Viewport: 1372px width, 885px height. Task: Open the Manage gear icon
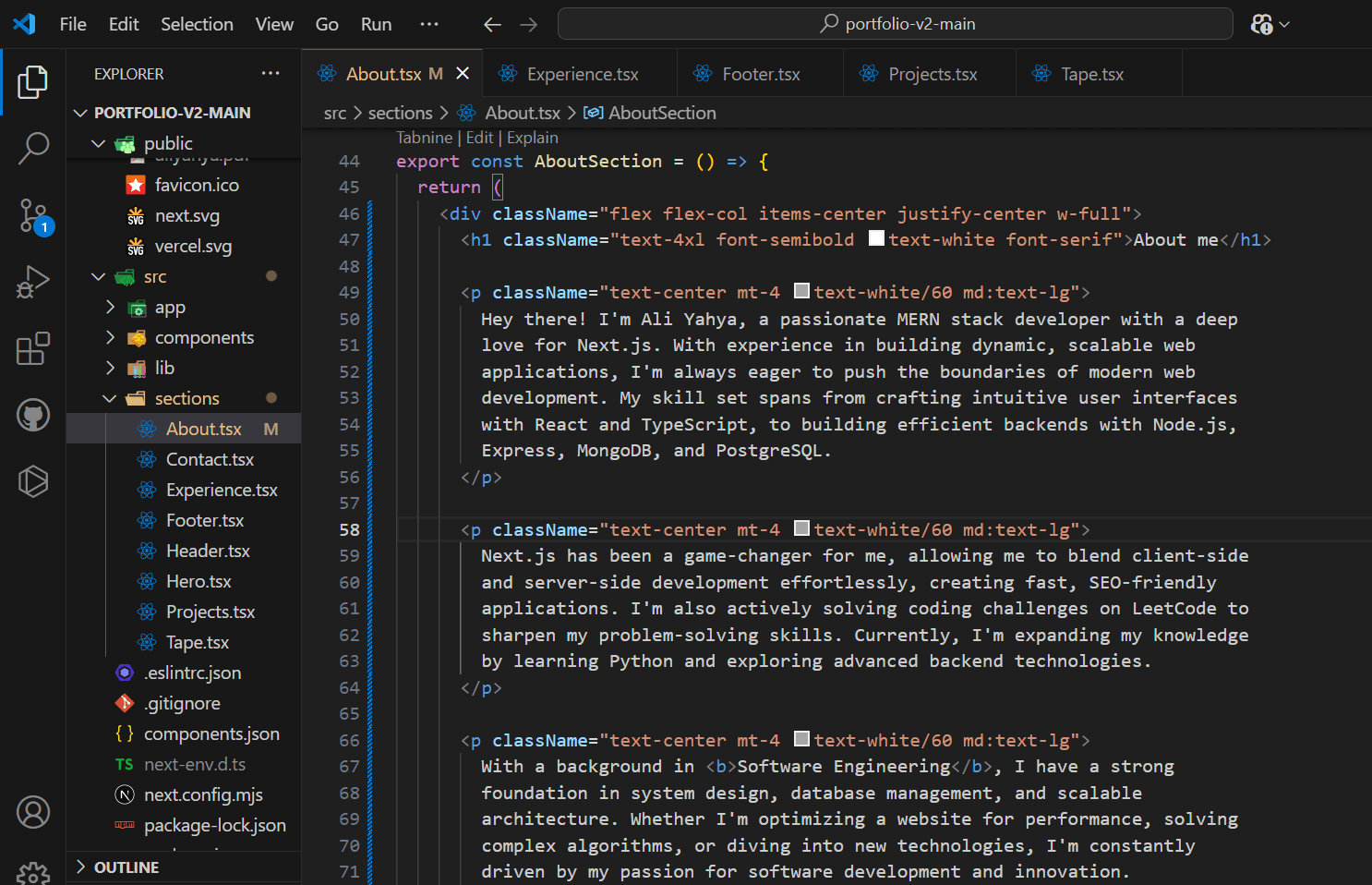tap(33, 873)
